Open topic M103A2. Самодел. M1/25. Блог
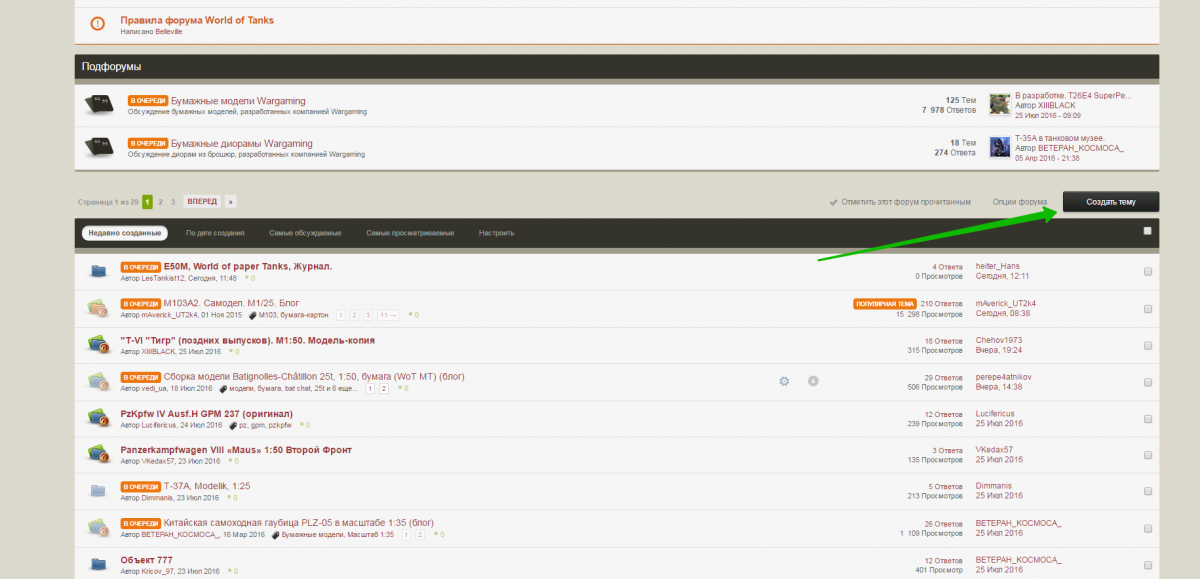This screenshot has width=1200, height=579. pyautogui.click(x=231, y=303)
